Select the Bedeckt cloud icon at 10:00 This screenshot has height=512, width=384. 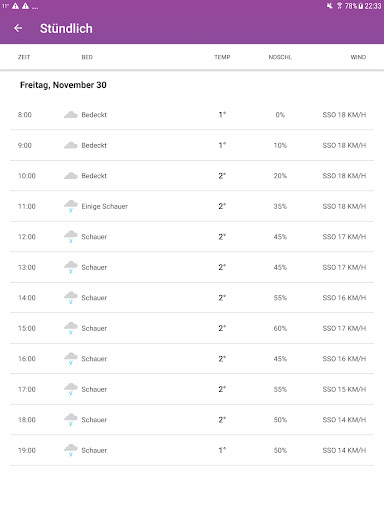pyautogui.click(x=71, y=176)
